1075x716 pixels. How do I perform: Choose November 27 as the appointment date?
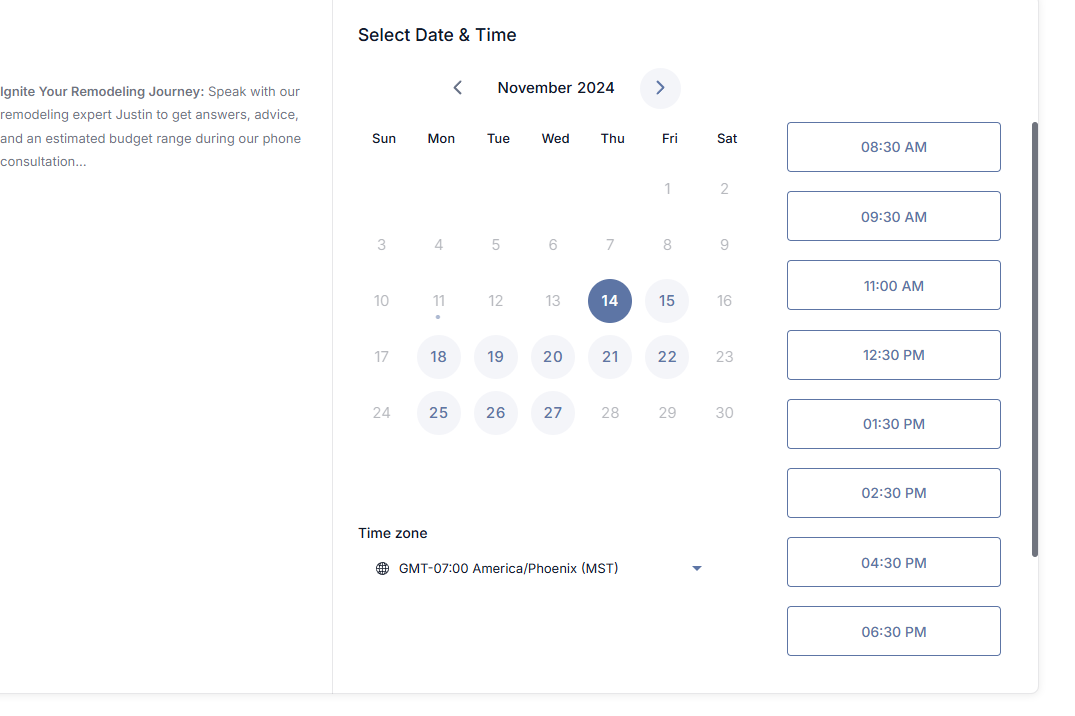click(553, 412)
